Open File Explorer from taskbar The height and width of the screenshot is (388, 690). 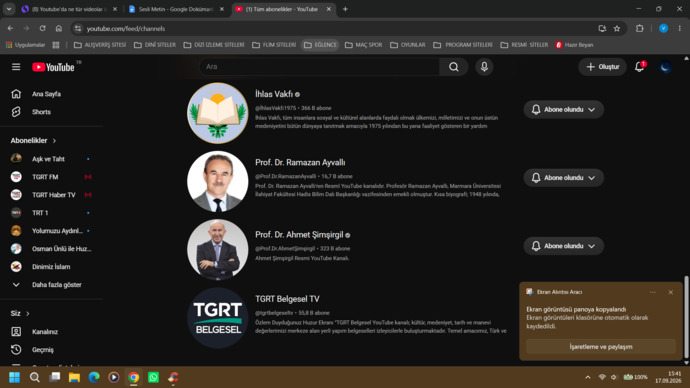(74, 377)
